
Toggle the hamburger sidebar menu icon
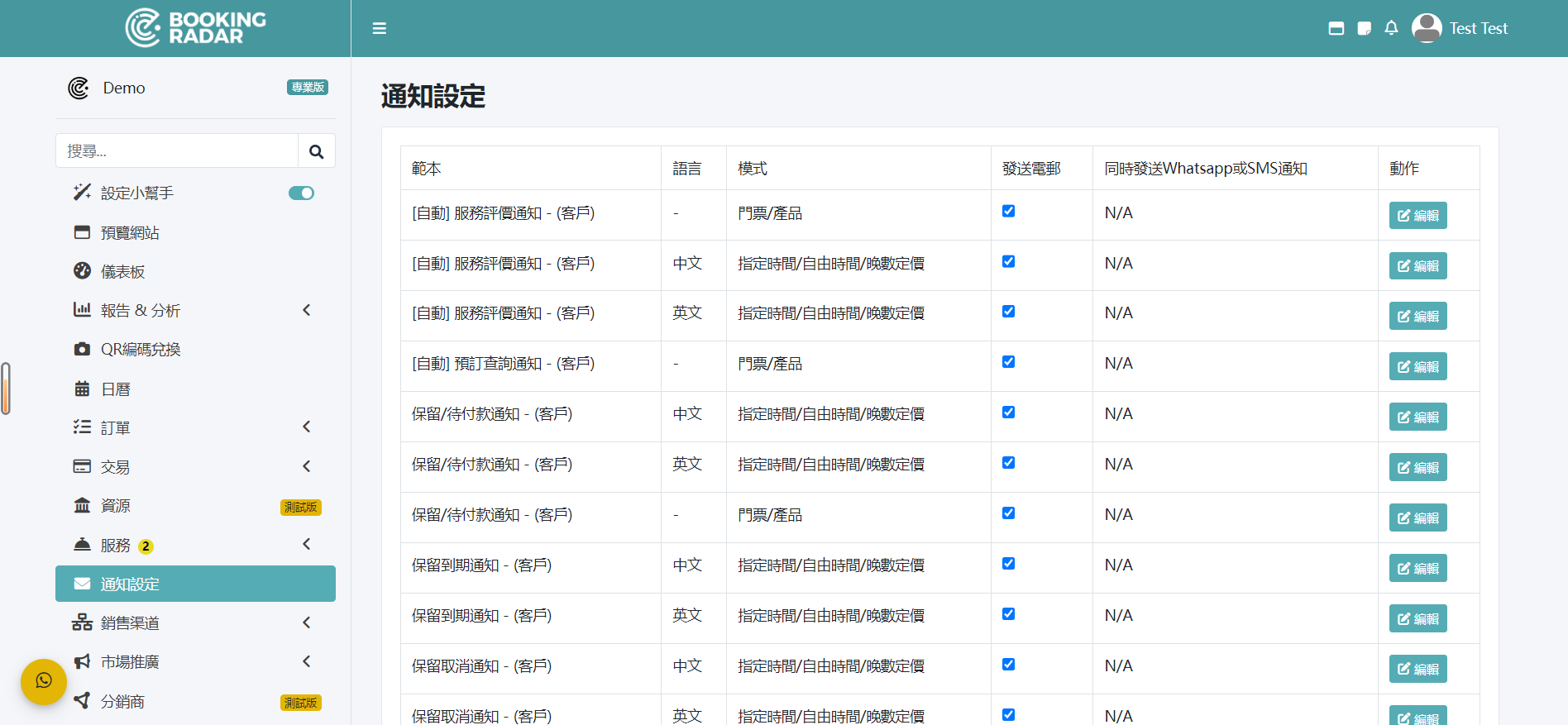pyautogui.click(x=380, y=28)
